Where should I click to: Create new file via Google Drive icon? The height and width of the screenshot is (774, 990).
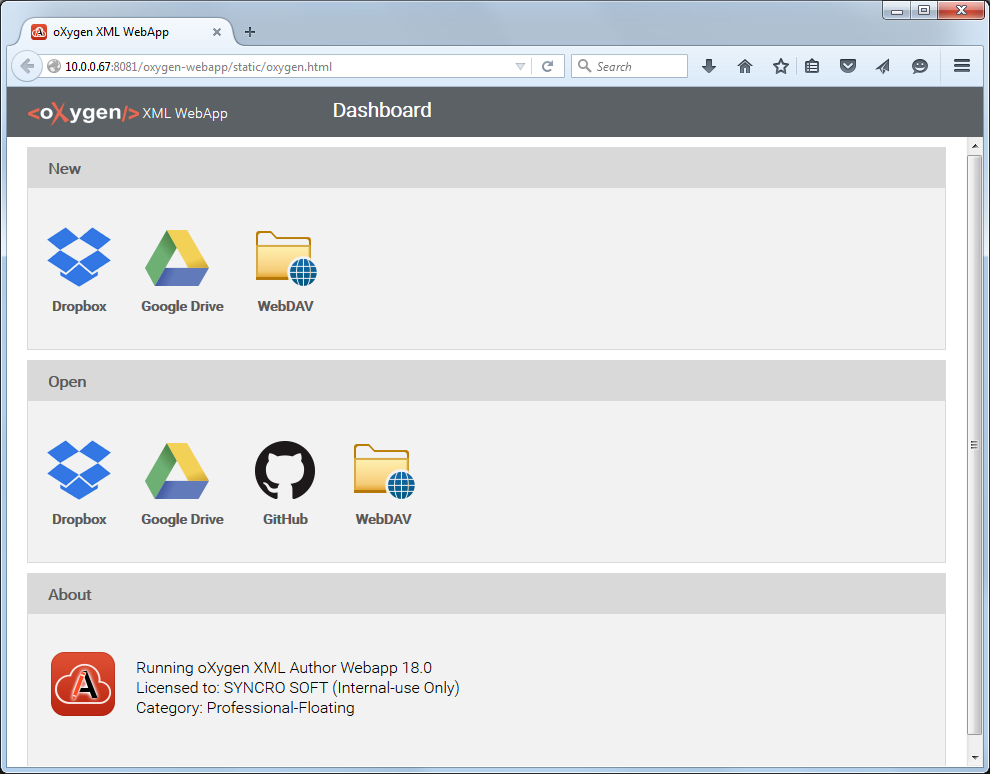click(x=177, y=258)
